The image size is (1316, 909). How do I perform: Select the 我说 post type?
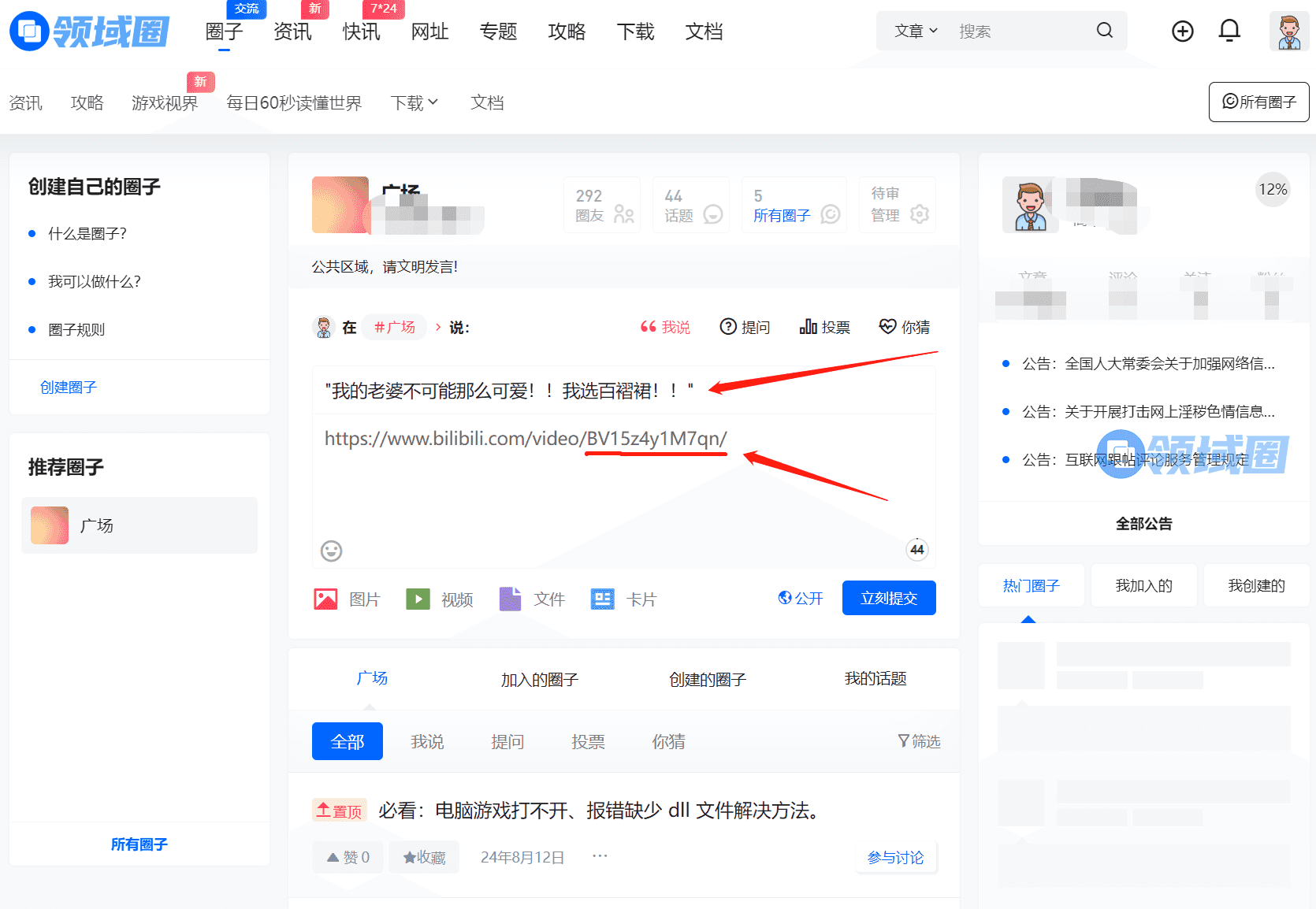pos(665,327)
